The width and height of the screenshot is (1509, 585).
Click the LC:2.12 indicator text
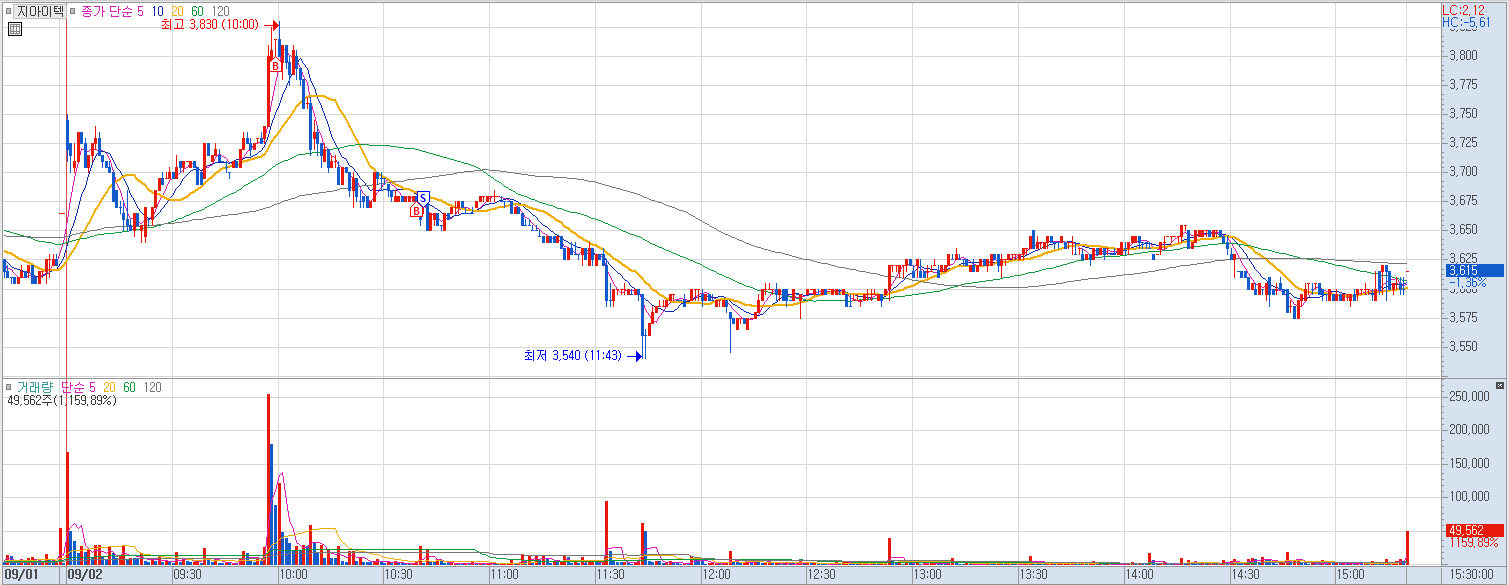tap(1464, 10)
